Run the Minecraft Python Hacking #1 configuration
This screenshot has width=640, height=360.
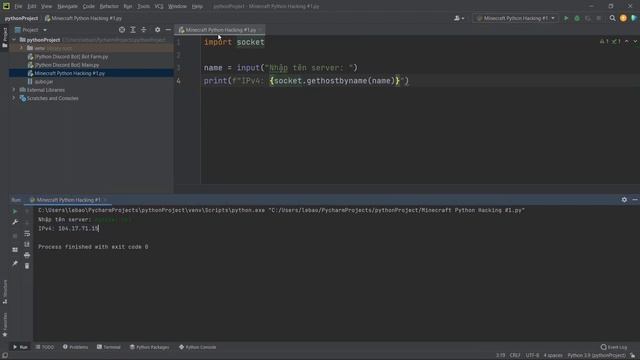566,18
